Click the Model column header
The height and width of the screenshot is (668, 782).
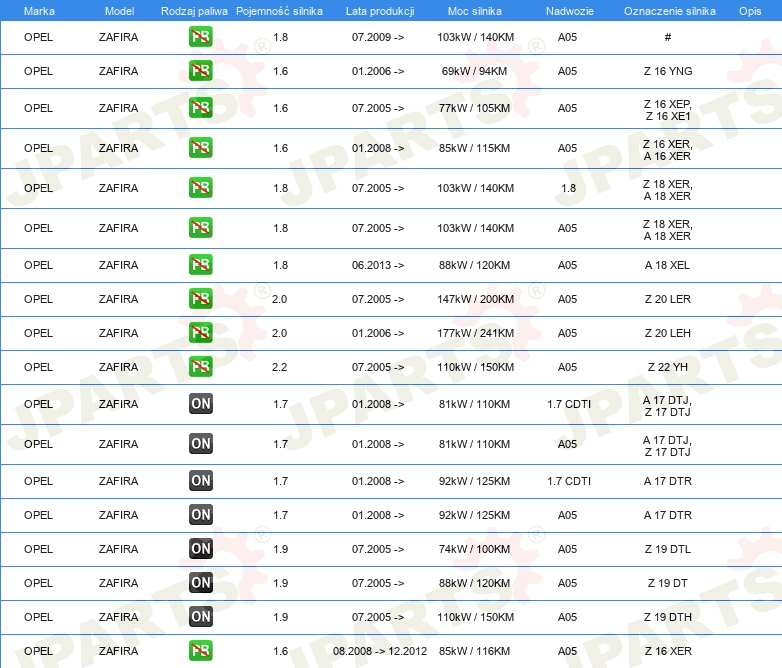119,11
